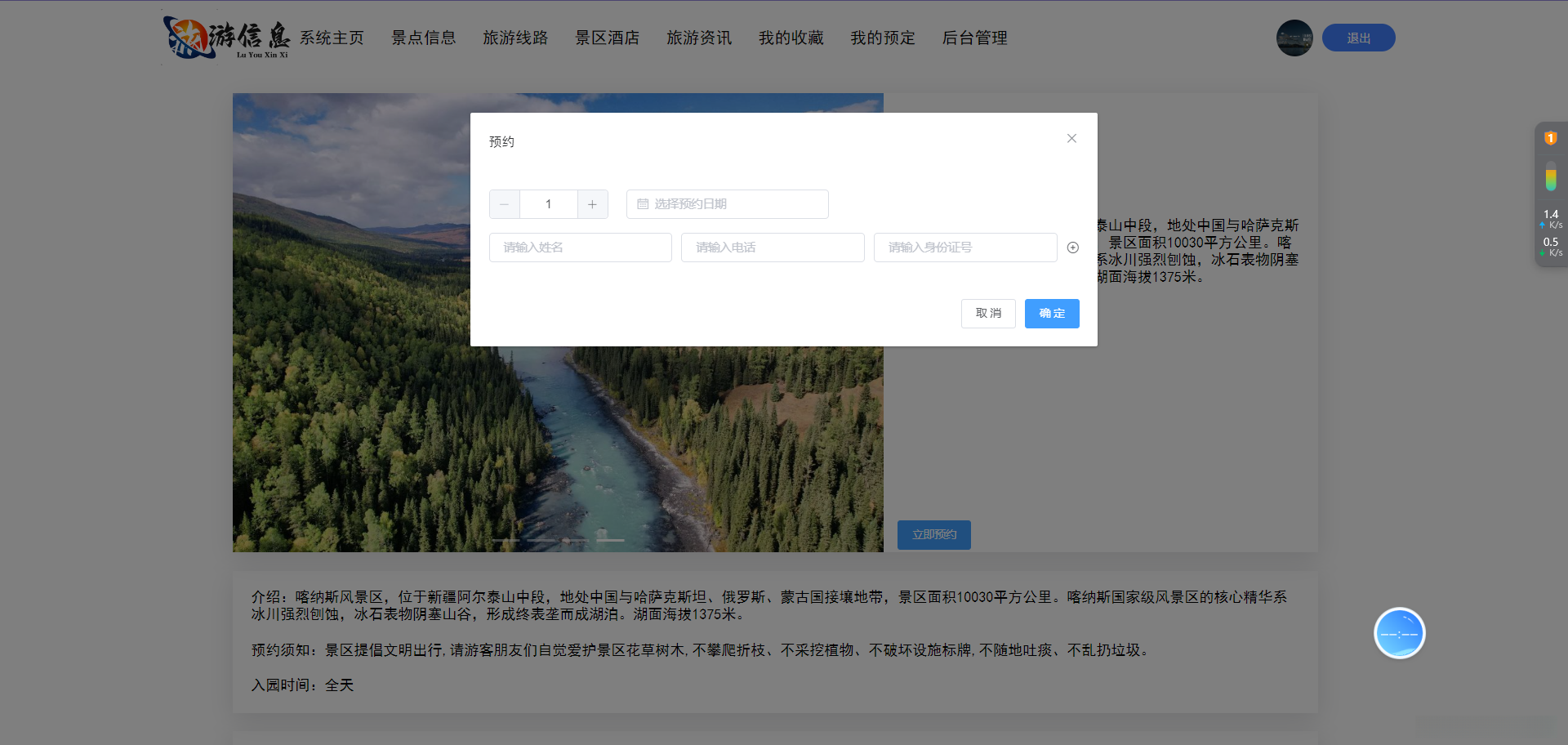Go to 景点信息 in navigation
This screenshot has width=1568, height=745.
click(x=424, y=38)
